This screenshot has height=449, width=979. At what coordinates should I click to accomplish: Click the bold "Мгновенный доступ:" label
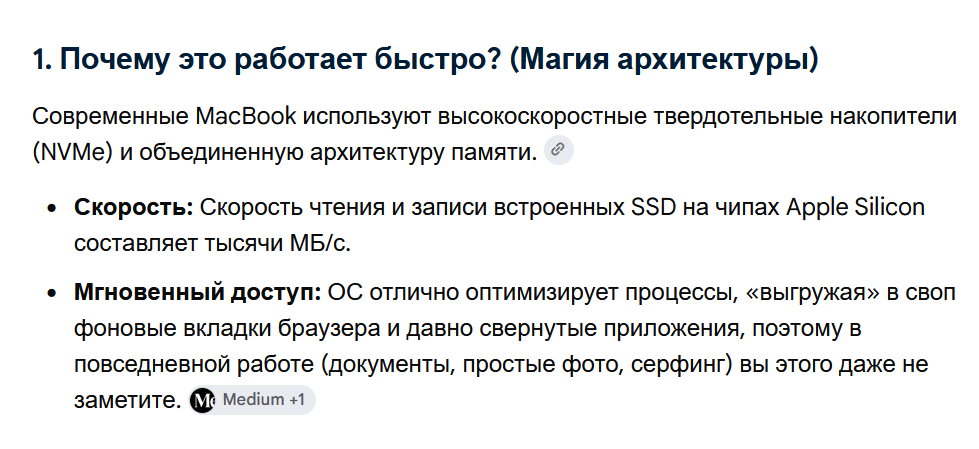coord(197,292)
